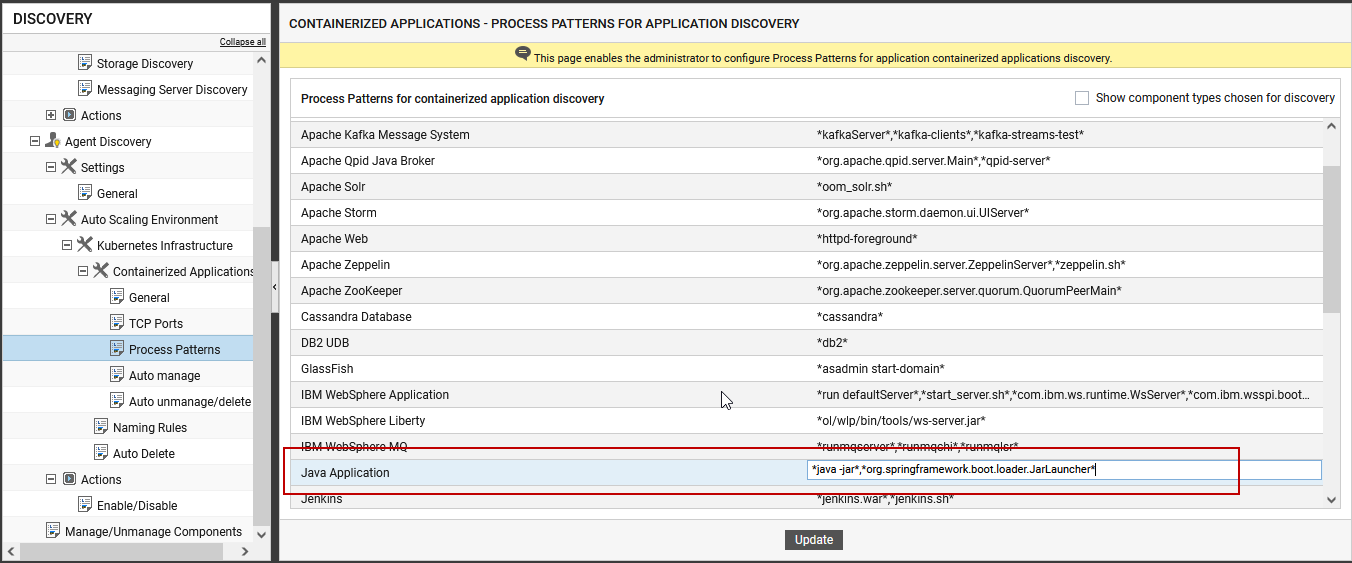This screenshot has width=1352, height=563.
Task: Click the Apache Storm pattern value
Action: (x=923, y=213)
